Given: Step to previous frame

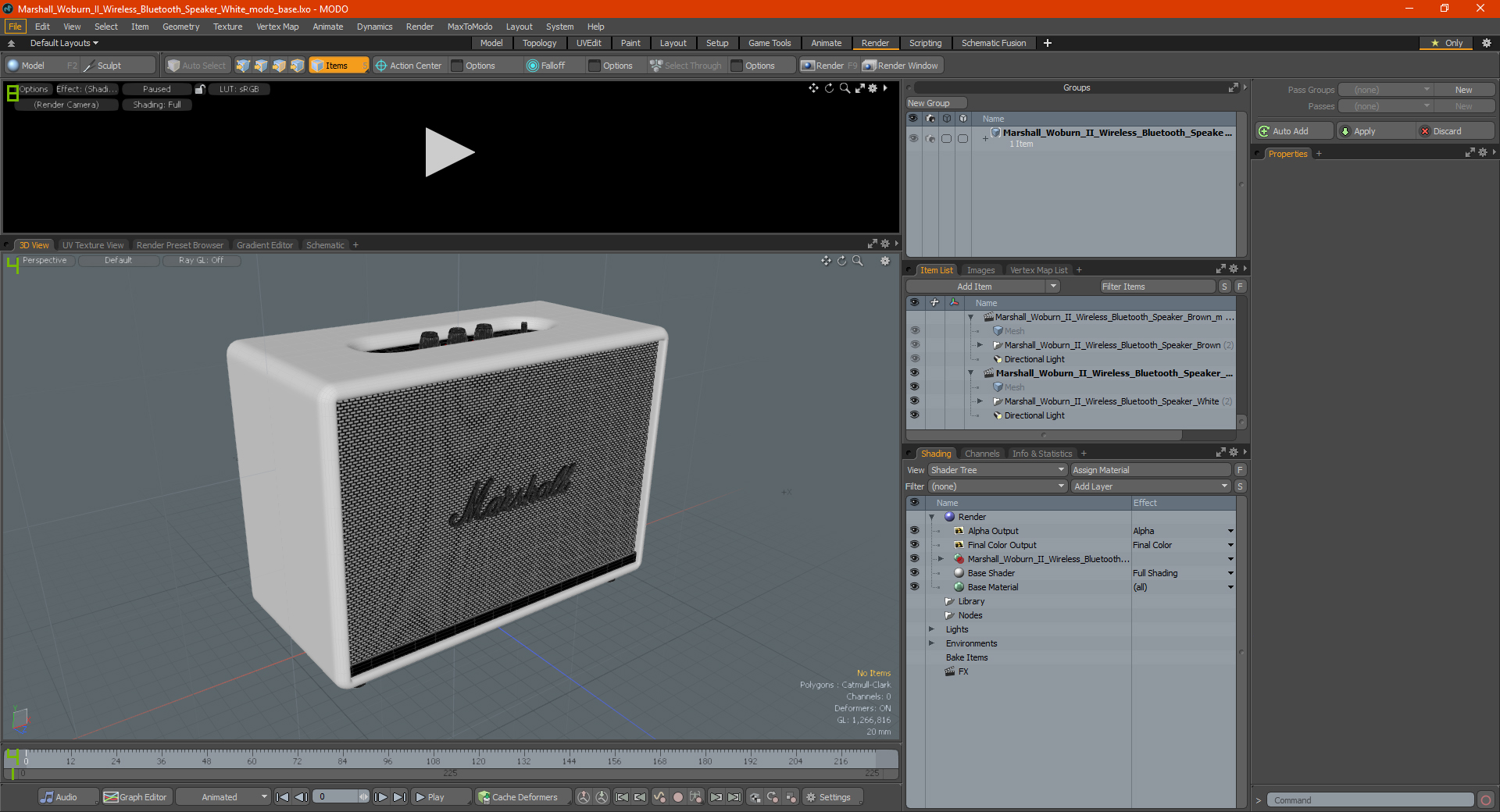Looking at the screenshot, I should [x=301, y=797].
